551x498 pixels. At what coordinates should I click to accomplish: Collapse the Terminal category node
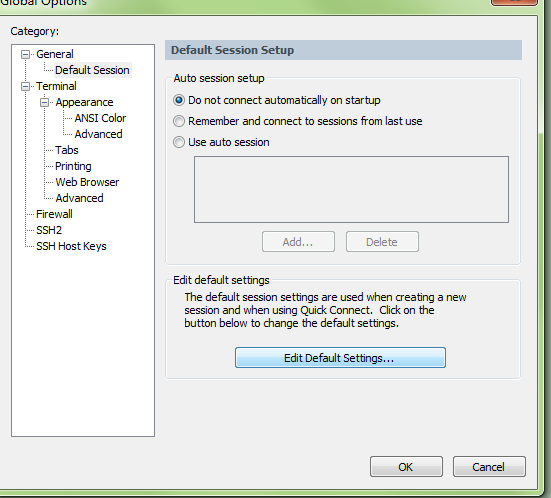[25, 86]
